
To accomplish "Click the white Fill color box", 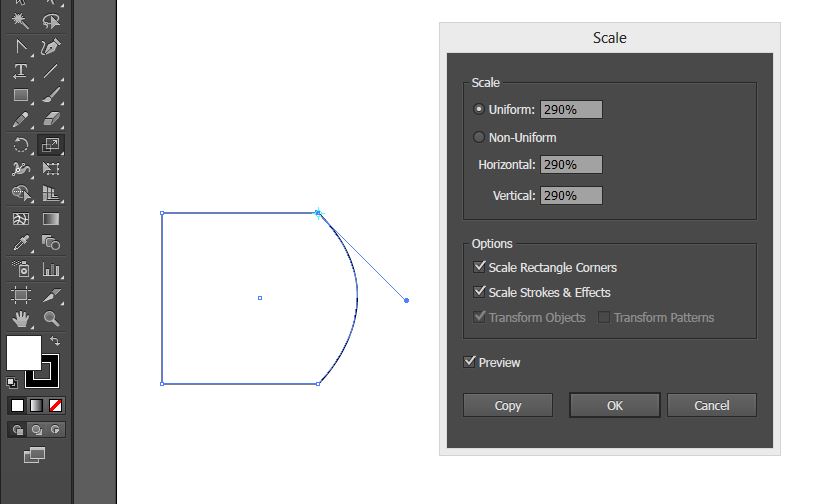I will coord(23,352).
